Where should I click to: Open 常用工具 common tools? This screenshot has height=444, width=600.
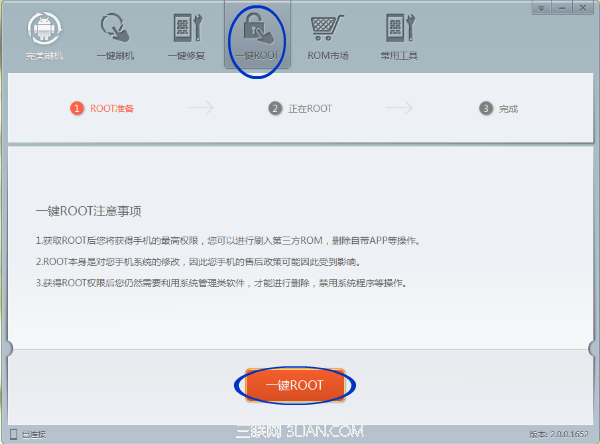(399, 36)
